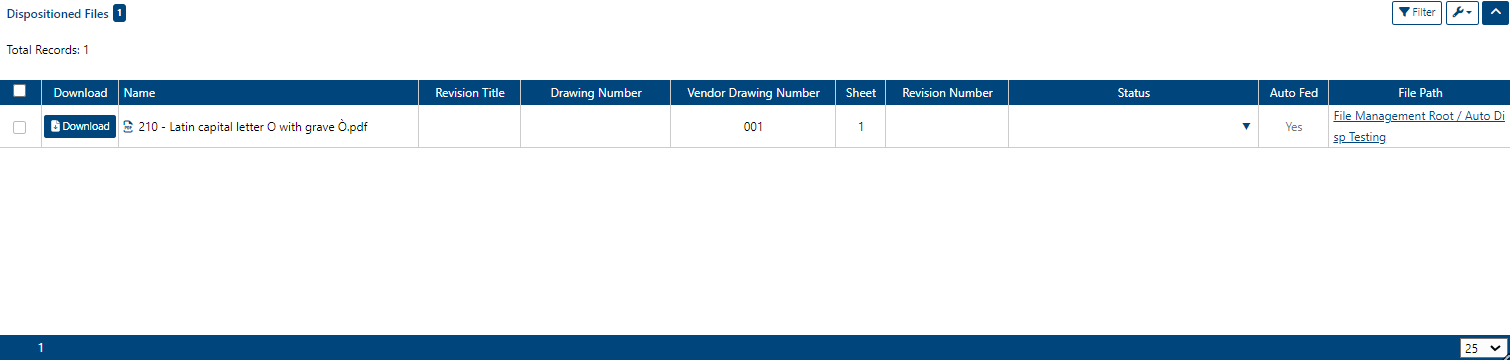Toggle the select-all header checkbox

click(19, 92)
